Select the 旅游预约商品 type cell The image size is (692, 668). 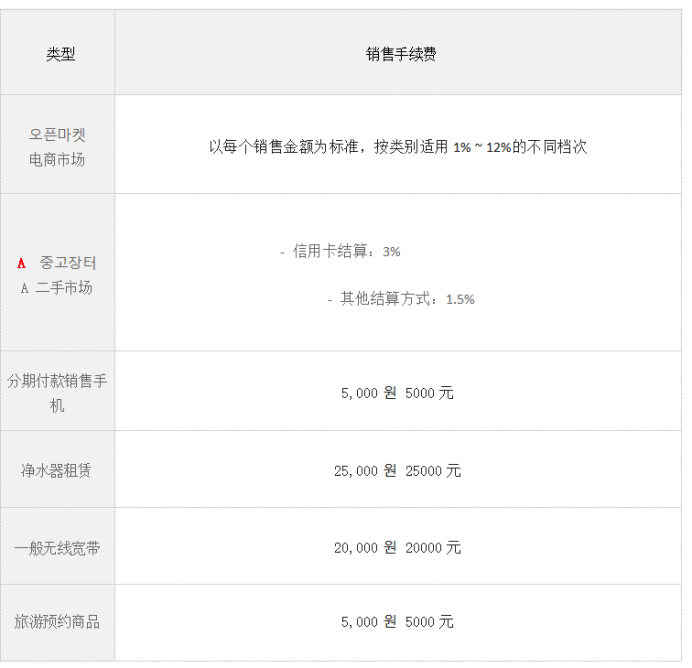tap(57, 623)
